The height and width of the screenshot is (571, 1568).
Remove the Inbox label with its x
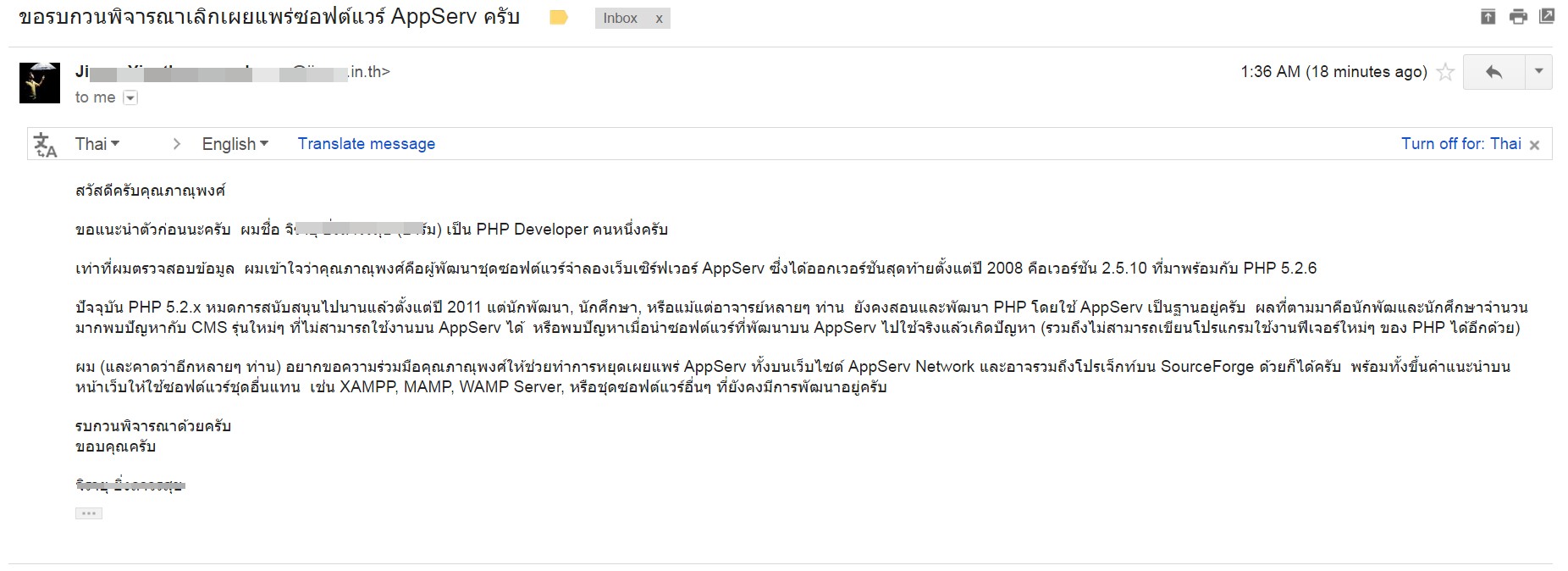point(659,19)
